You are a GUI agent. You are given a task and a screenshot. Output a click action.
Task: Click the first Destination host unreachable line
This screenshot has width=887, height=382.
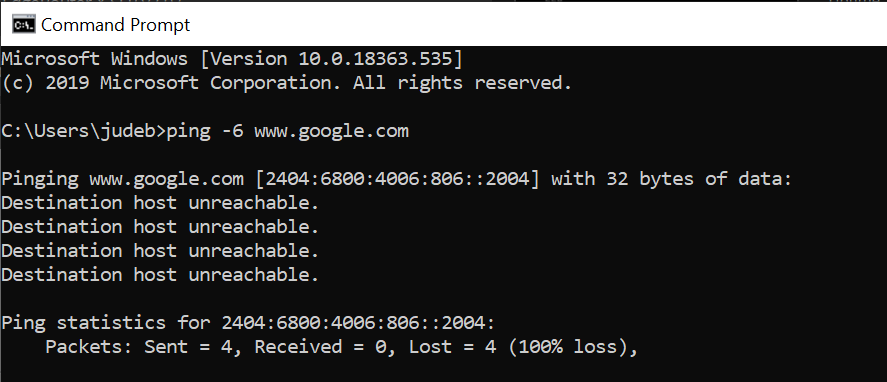click(x=160, y=203)
